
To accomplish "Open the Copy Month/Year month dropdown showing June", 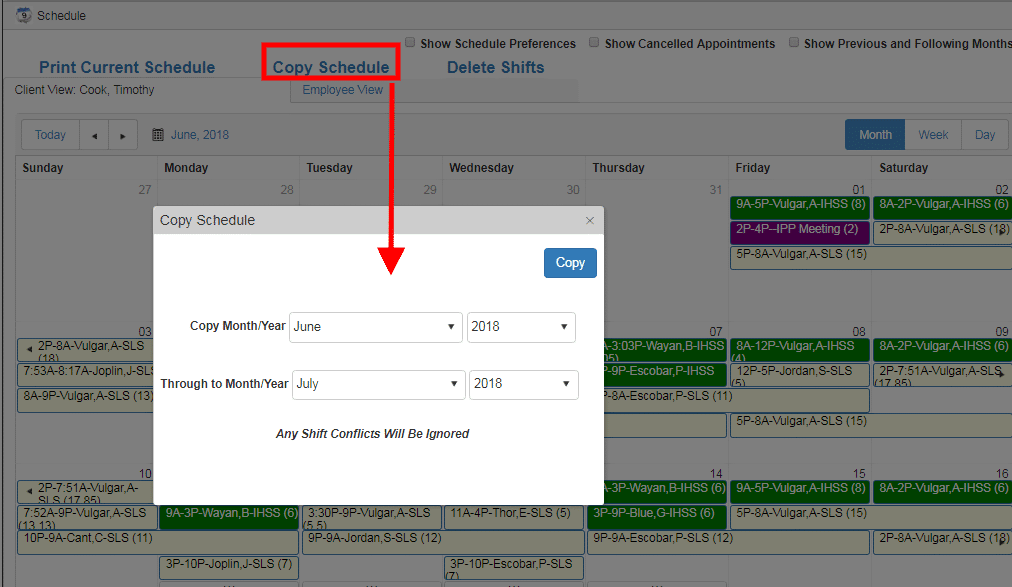I will click(x=375, y=327).
